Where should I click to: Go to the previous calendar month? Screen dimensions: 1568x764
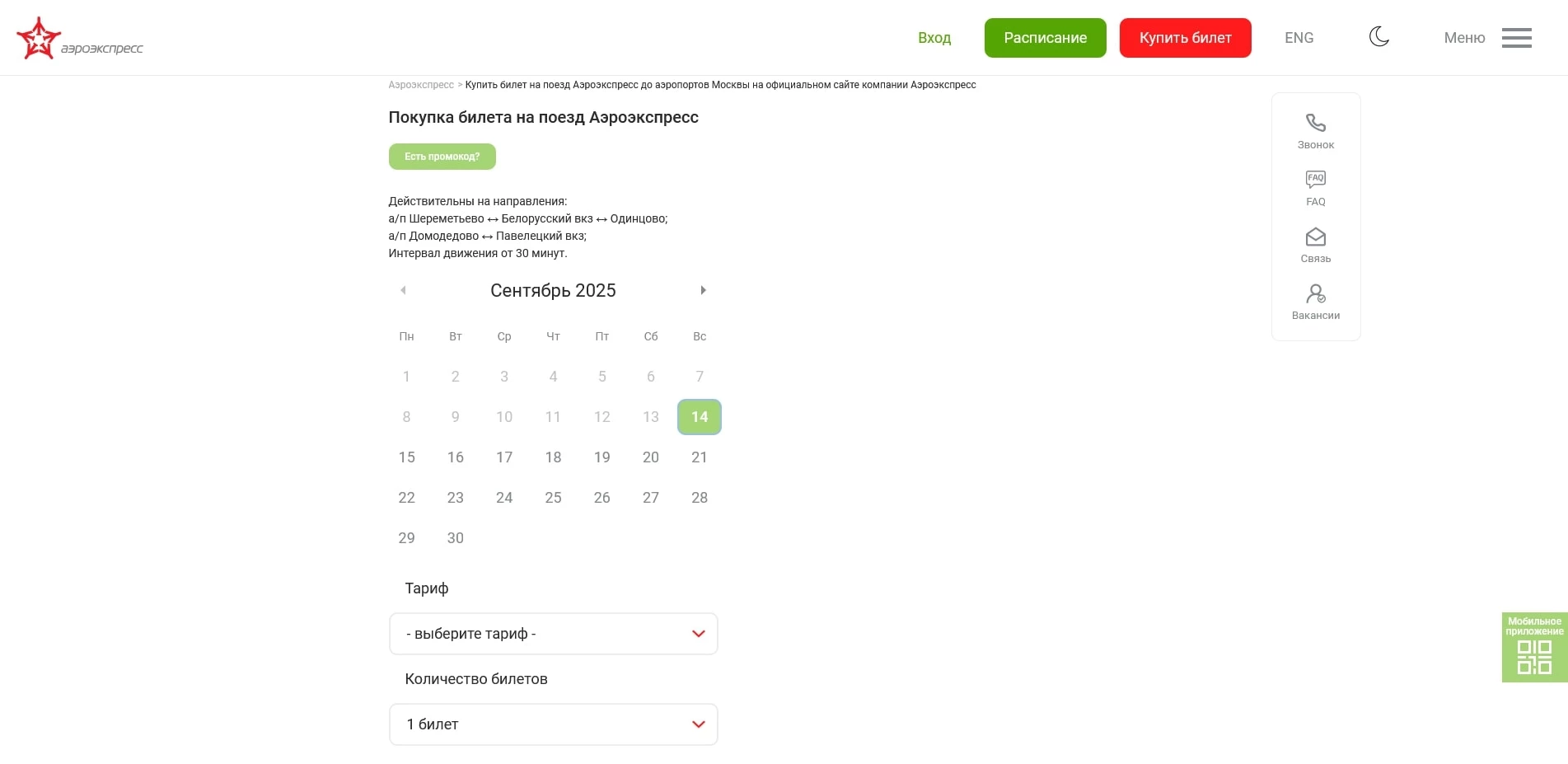(x=403, y=290)
